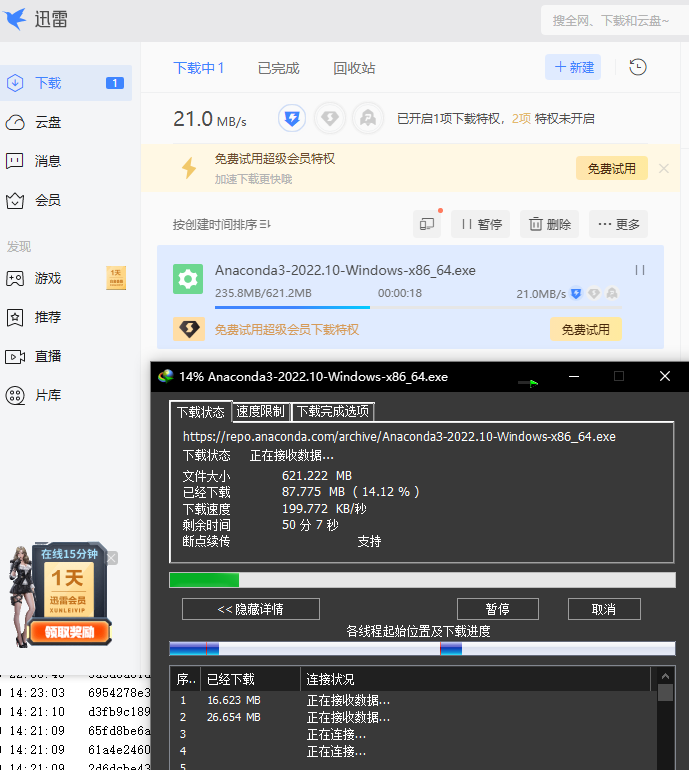Click the 14:23:03 row in background window

pyautogui.click(x=76, y=693)
